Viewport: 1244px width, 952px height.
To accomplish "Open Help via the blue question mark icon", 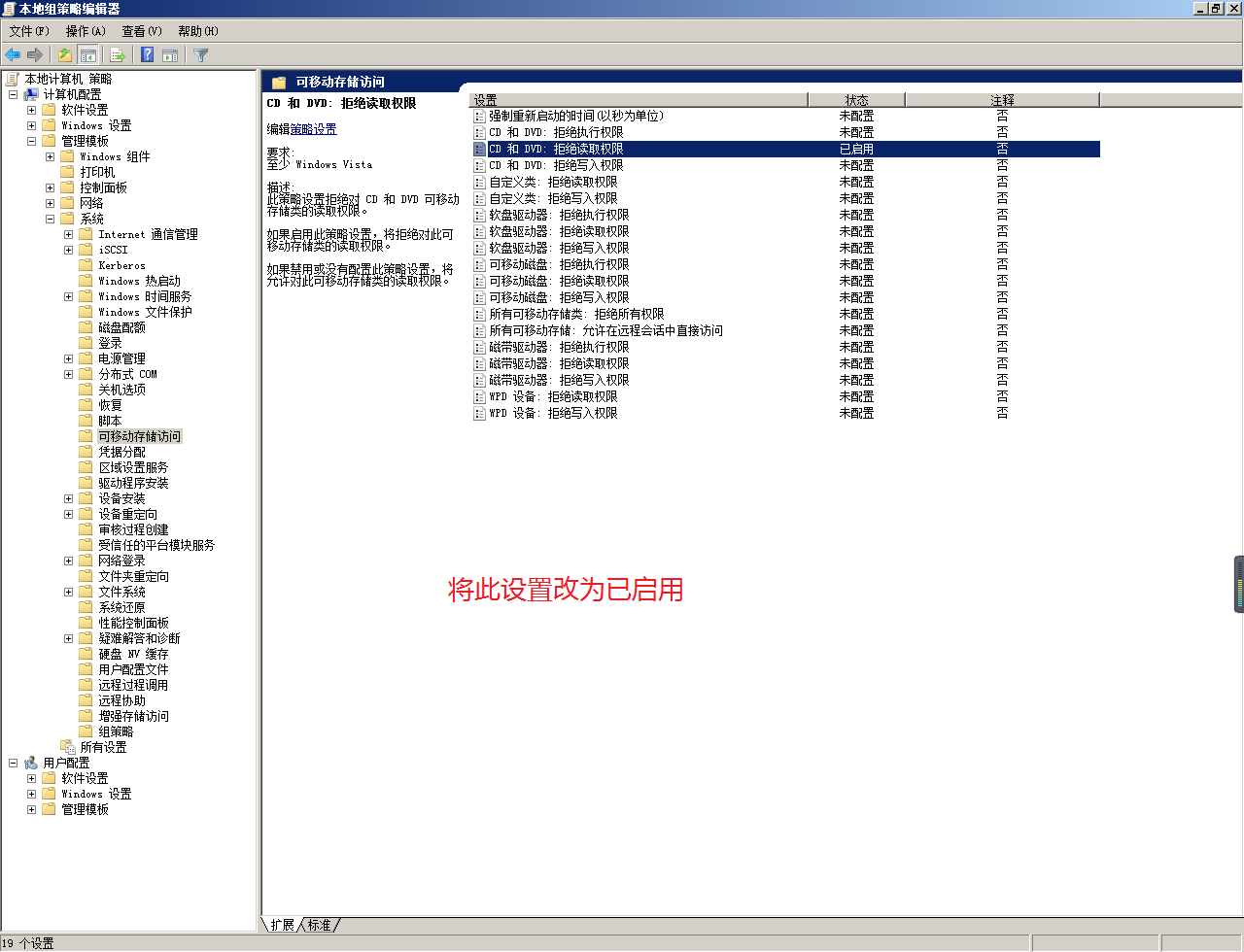I will tap(148, 55).
